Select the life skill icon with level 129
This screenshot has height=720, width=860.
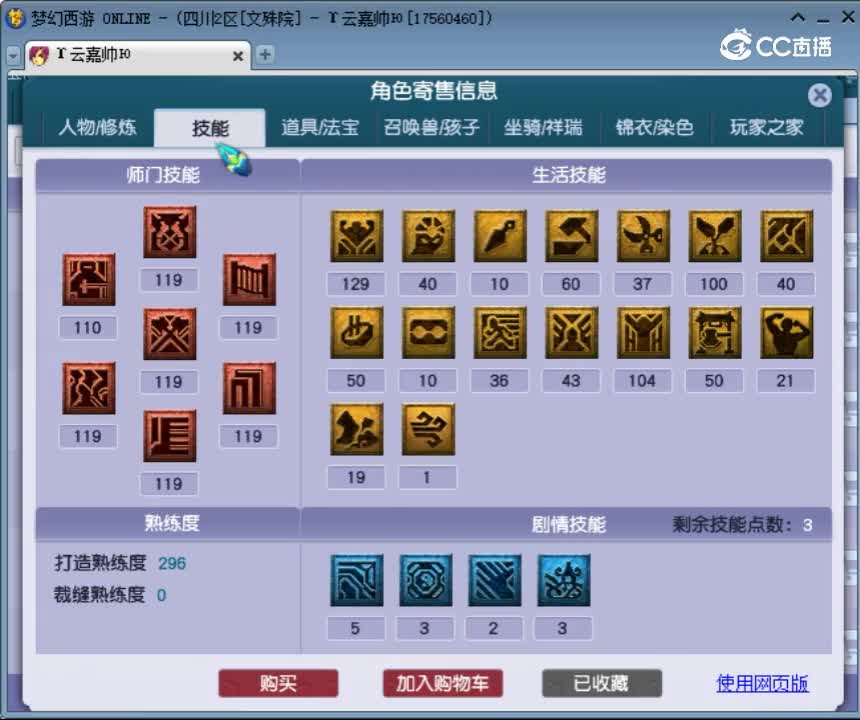point(357,236)
